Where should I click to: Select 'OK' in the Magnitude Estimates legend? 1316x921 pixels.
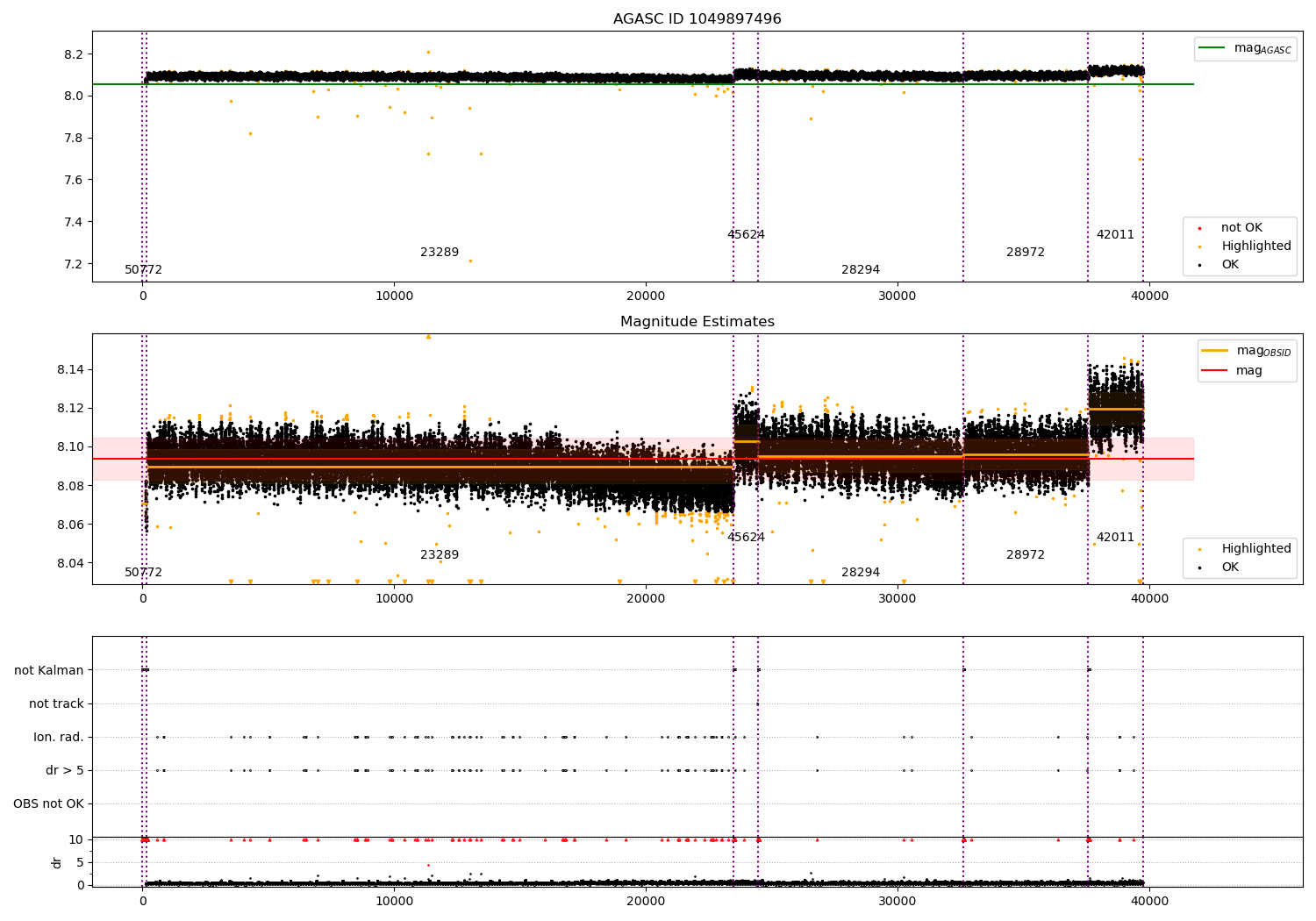tap(1230, 568)
